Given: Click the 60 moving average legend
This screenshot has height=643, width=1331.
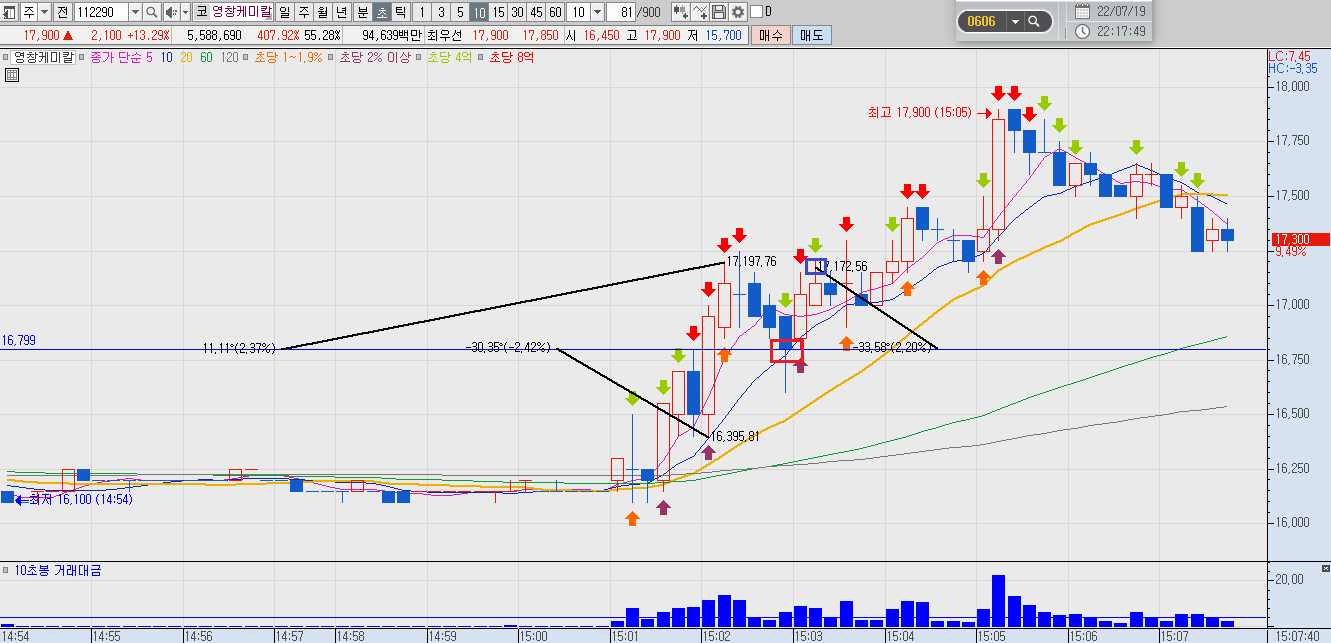Looking at the screenshot, I should tap(206, 57).
